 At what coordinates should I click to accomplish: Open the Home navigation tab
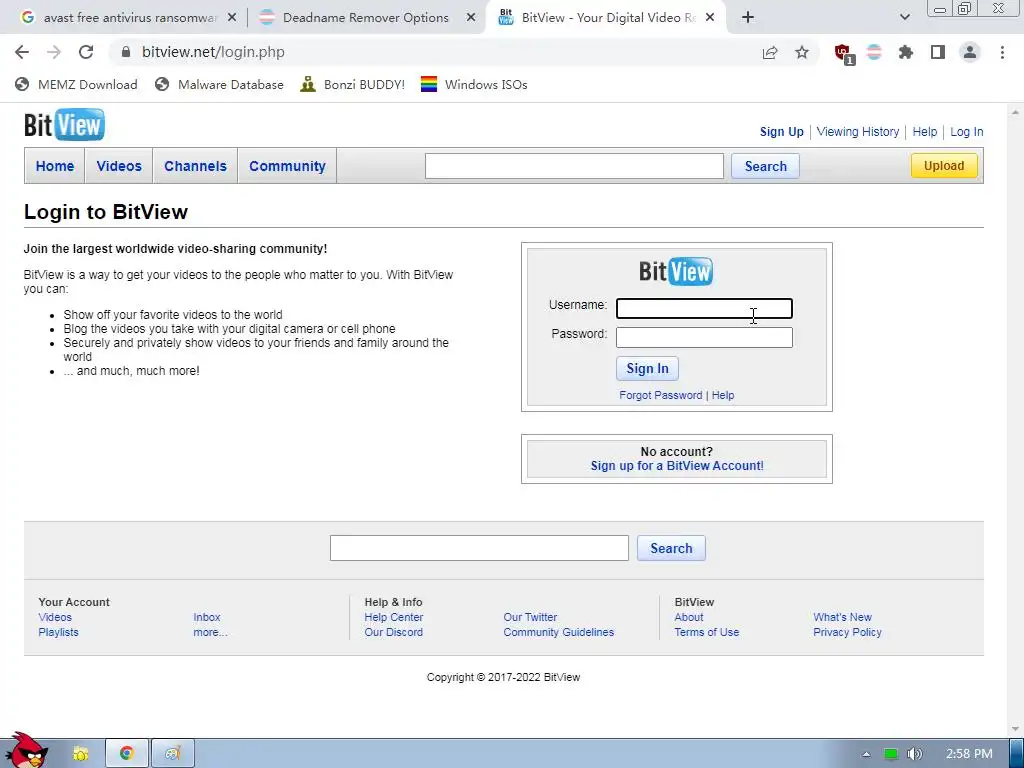pyautogui.click(x=55, y=166)
